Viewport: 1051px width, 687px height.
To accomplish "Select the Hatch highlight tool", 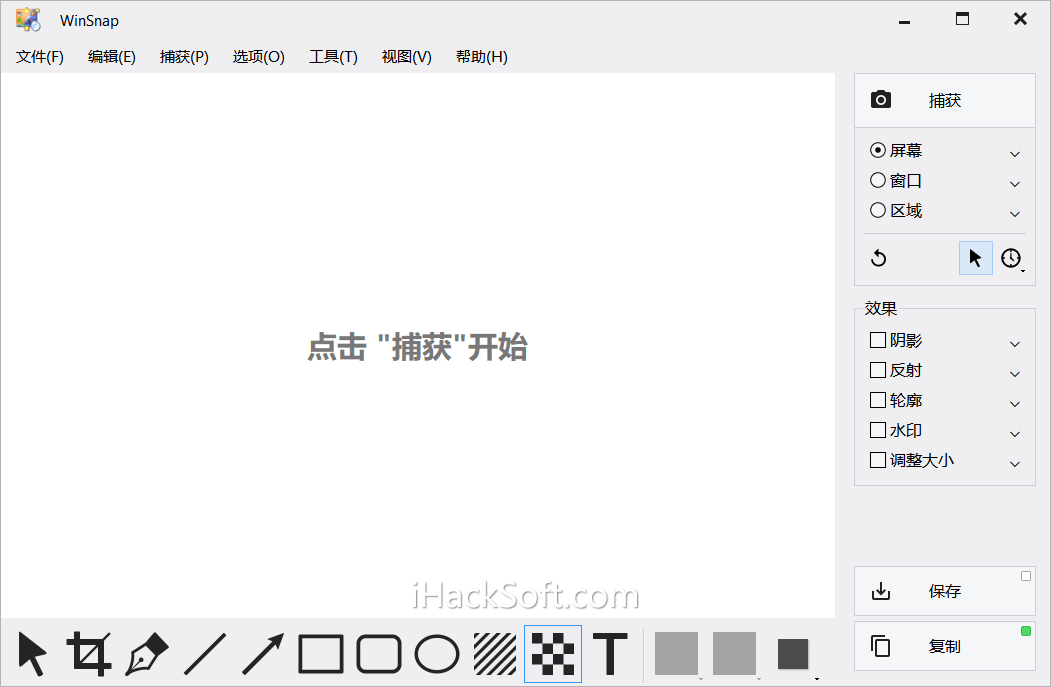I will (495, 653).
